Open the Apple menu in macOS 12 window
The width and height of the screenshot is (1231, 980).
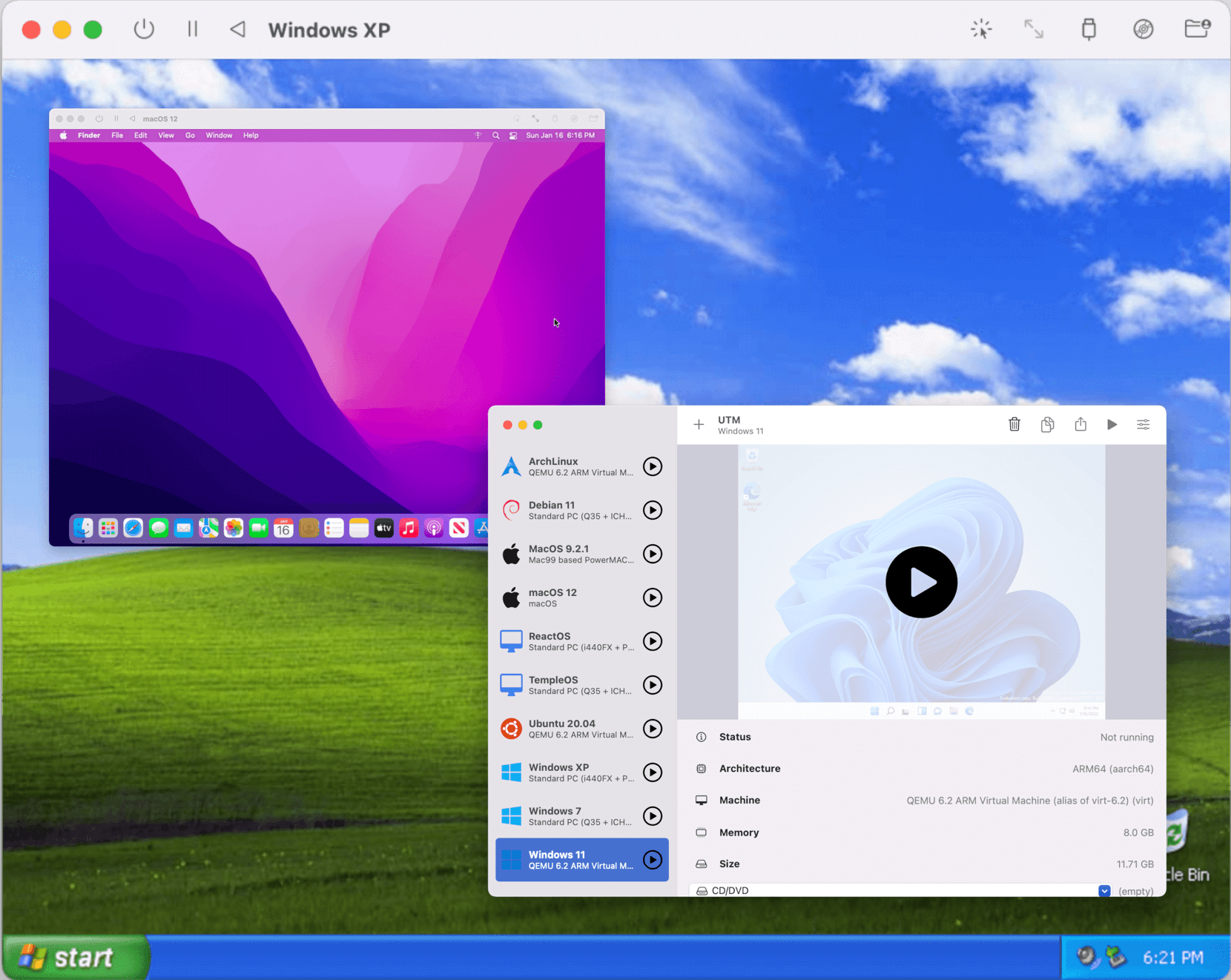click(63, 136)
